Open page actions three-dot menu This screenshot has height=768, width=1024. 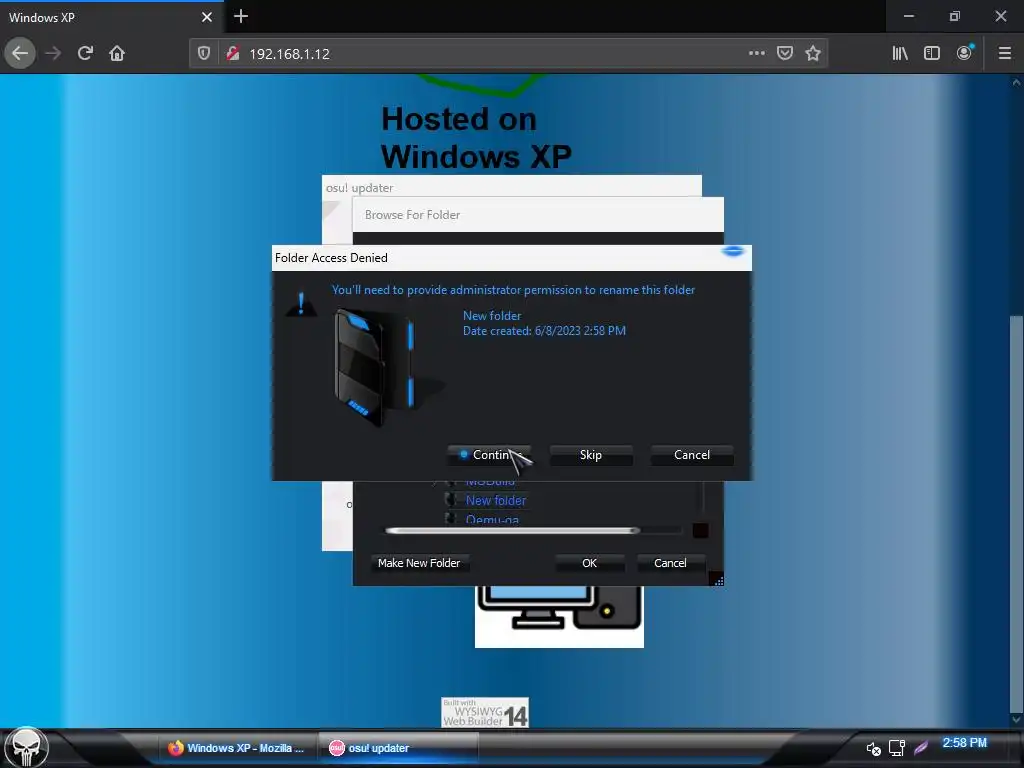pyautogui.click(x=757, y=53)
